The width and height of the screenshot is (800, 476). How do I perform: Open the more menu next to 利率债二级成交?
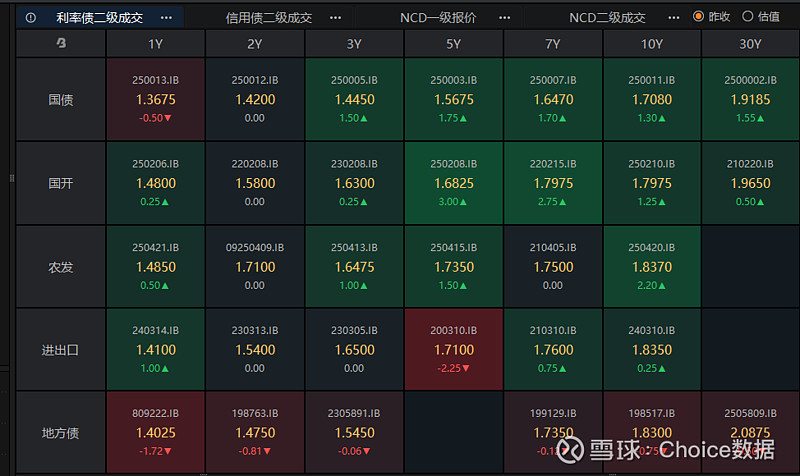click(166, 18)
